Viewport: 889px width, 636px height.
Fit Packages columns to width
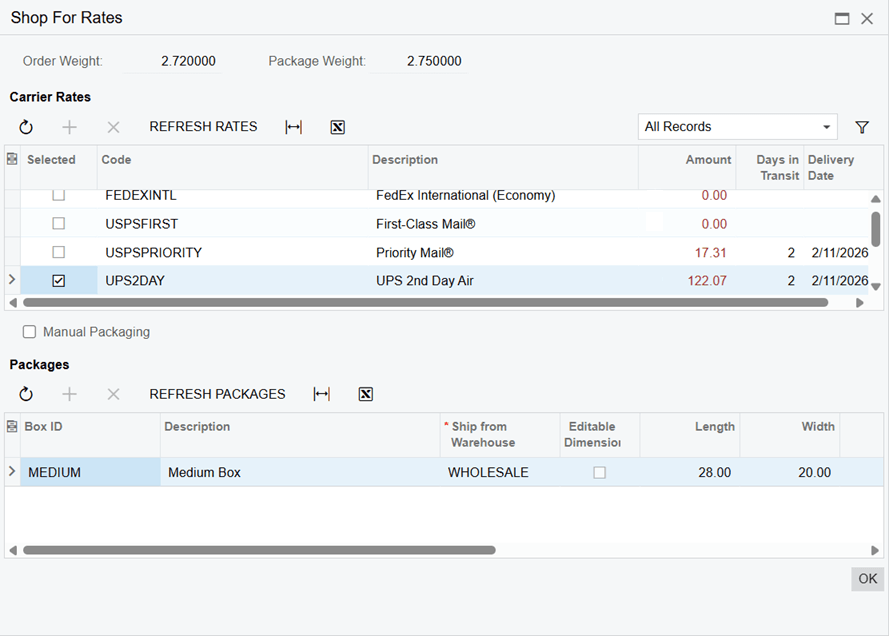[321, 394]
